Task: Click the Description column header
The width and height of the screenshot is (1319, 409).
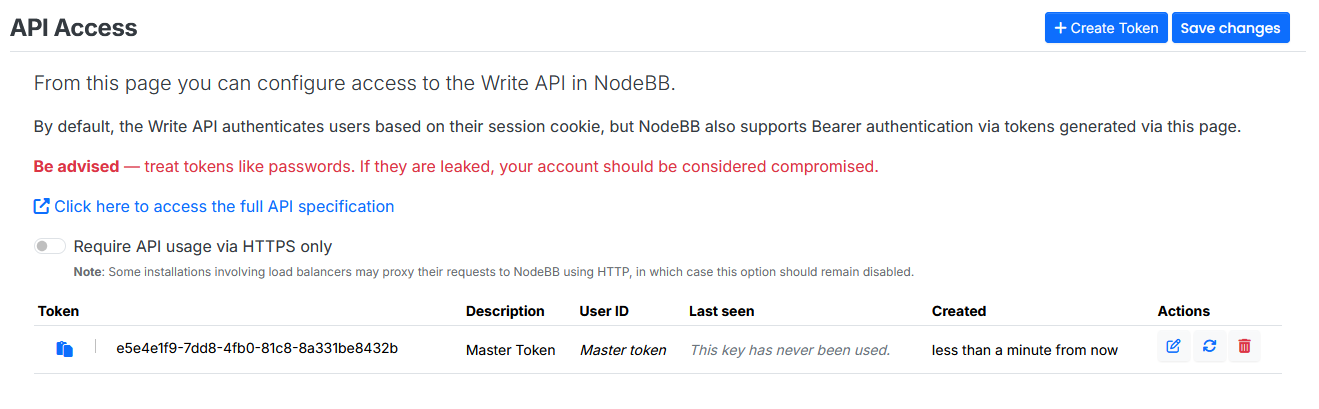Action: (505, 311)
